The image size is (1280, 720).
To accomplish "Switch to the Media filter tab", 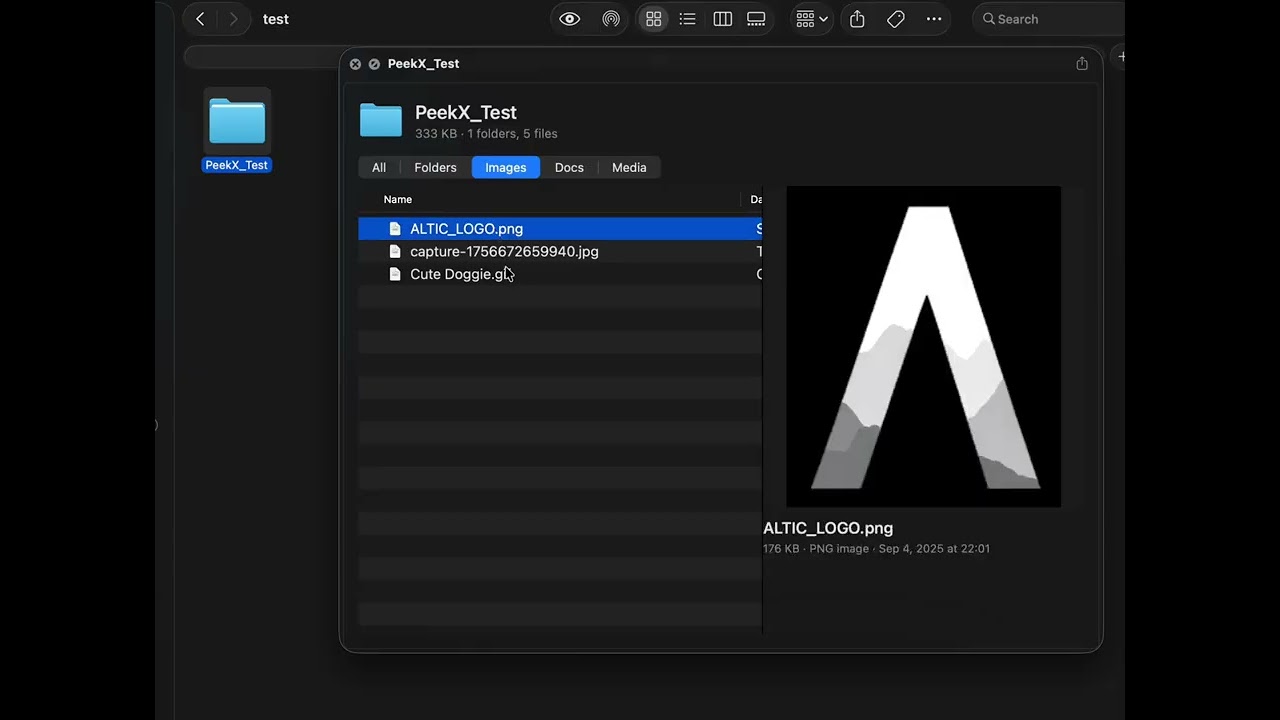I will (629, 168).
